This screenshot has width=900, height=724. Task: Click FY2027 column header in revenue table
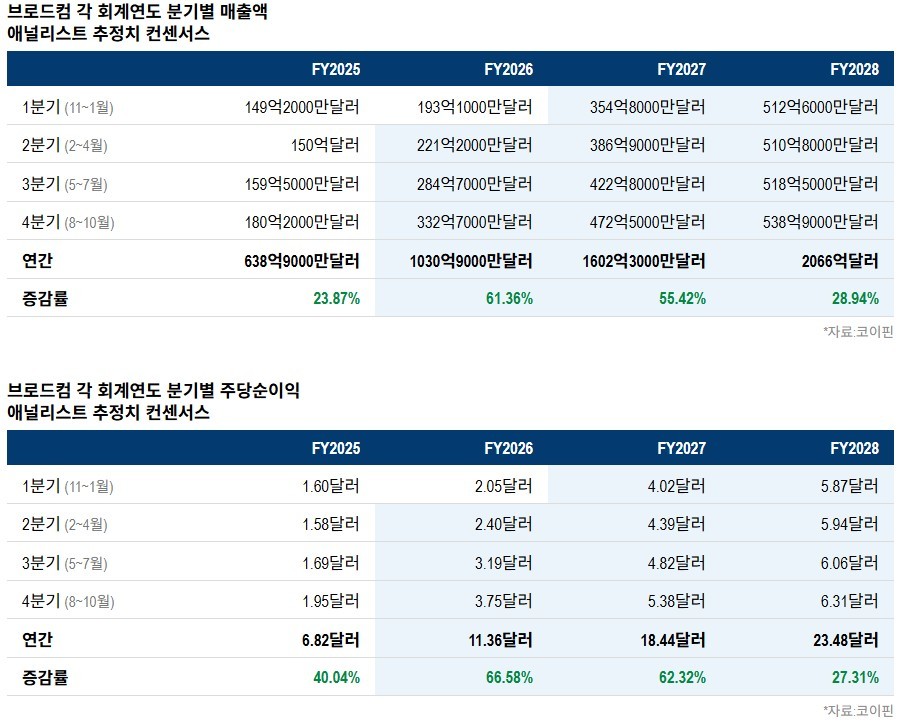click(x=681, y=69)
